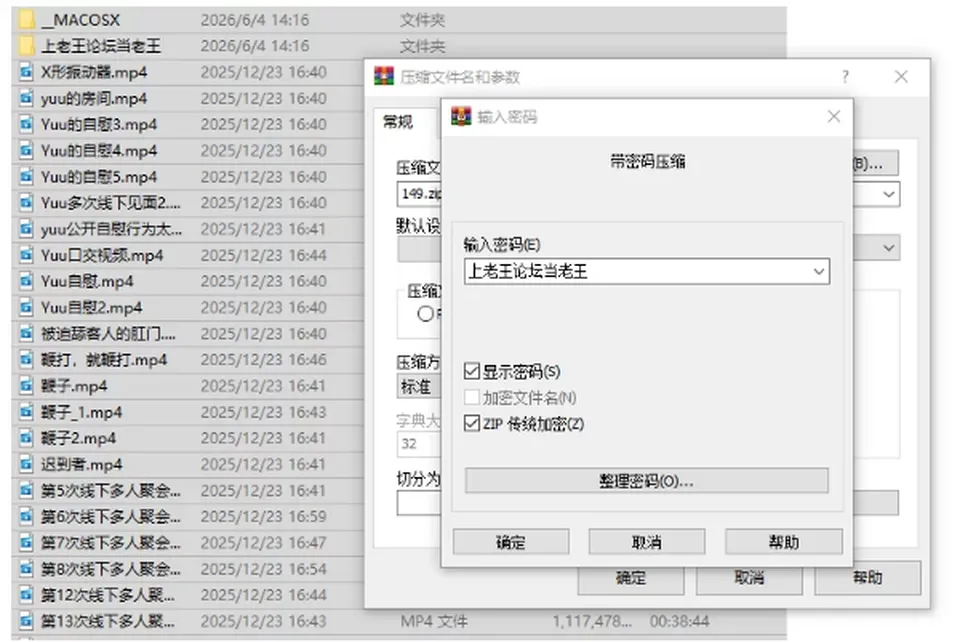
Task: Select the file icon of the 第13次线下多人聚 row
Action: click(26, 621)
